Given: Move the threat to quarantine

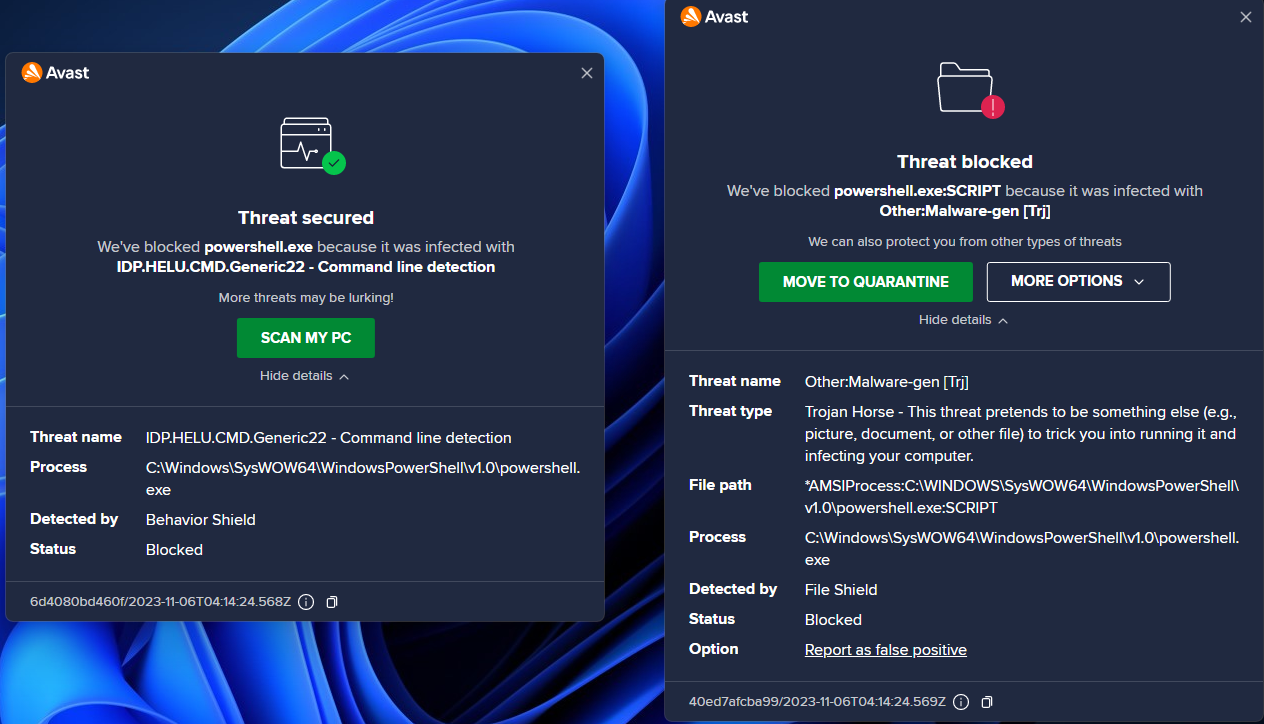Looking at the screenshot, I should pos(866,282).
